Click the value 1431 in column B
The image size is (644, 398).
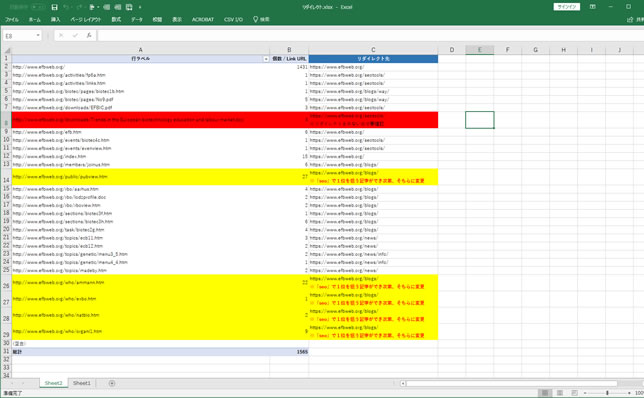coord(302,67)
